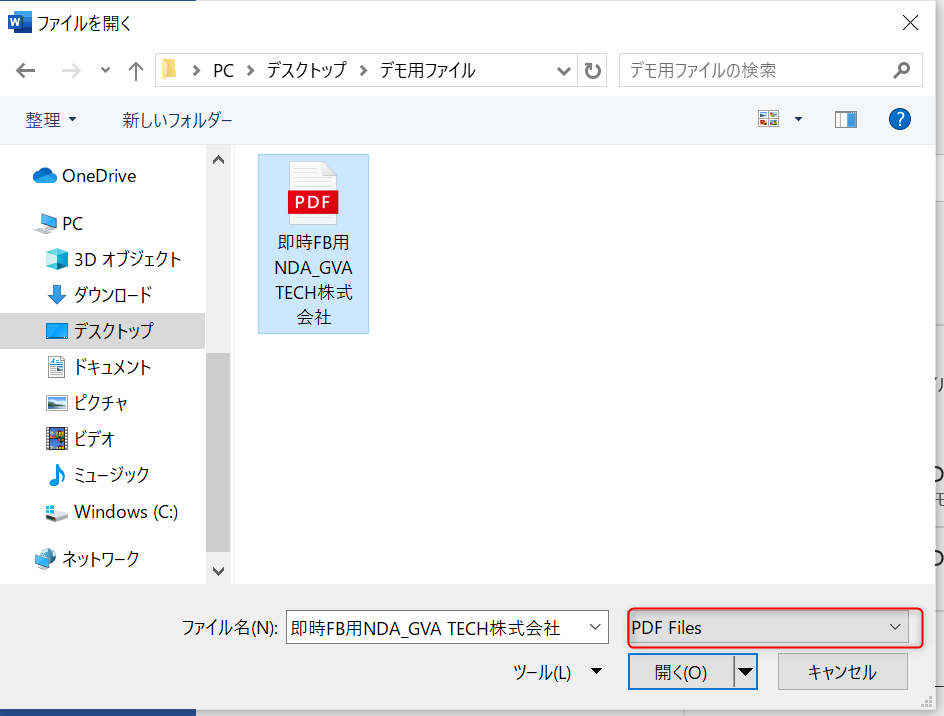Screen dimensions: 944x716
Task: Select Windows (C:) drive in sidebar
Action: click(x=125, y=512)
